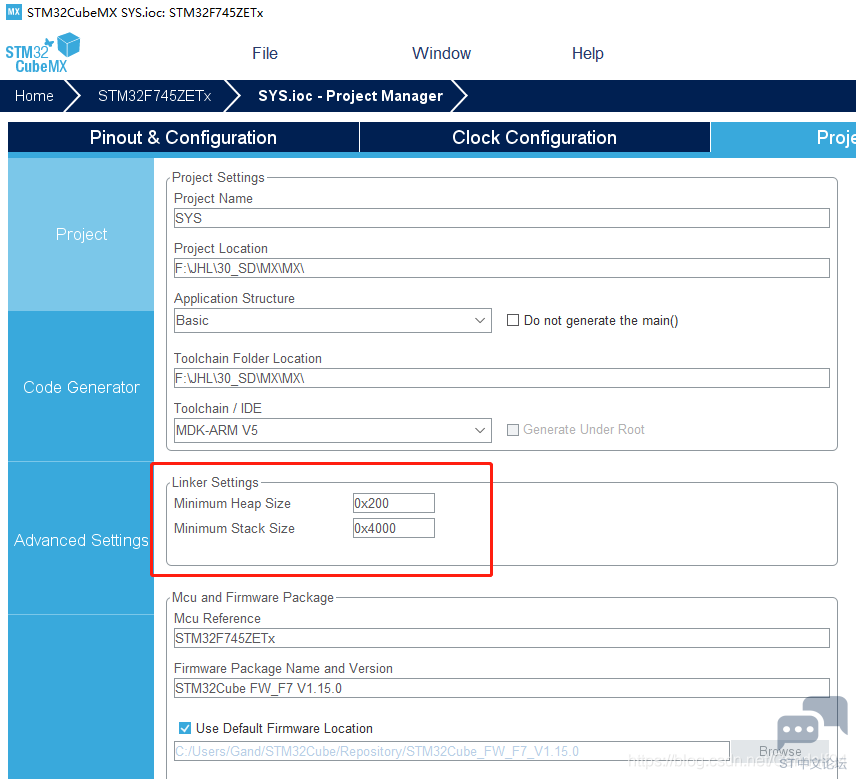
Task: Uncheck Use Default Firmware Location
Action: [x=185, y=728]
